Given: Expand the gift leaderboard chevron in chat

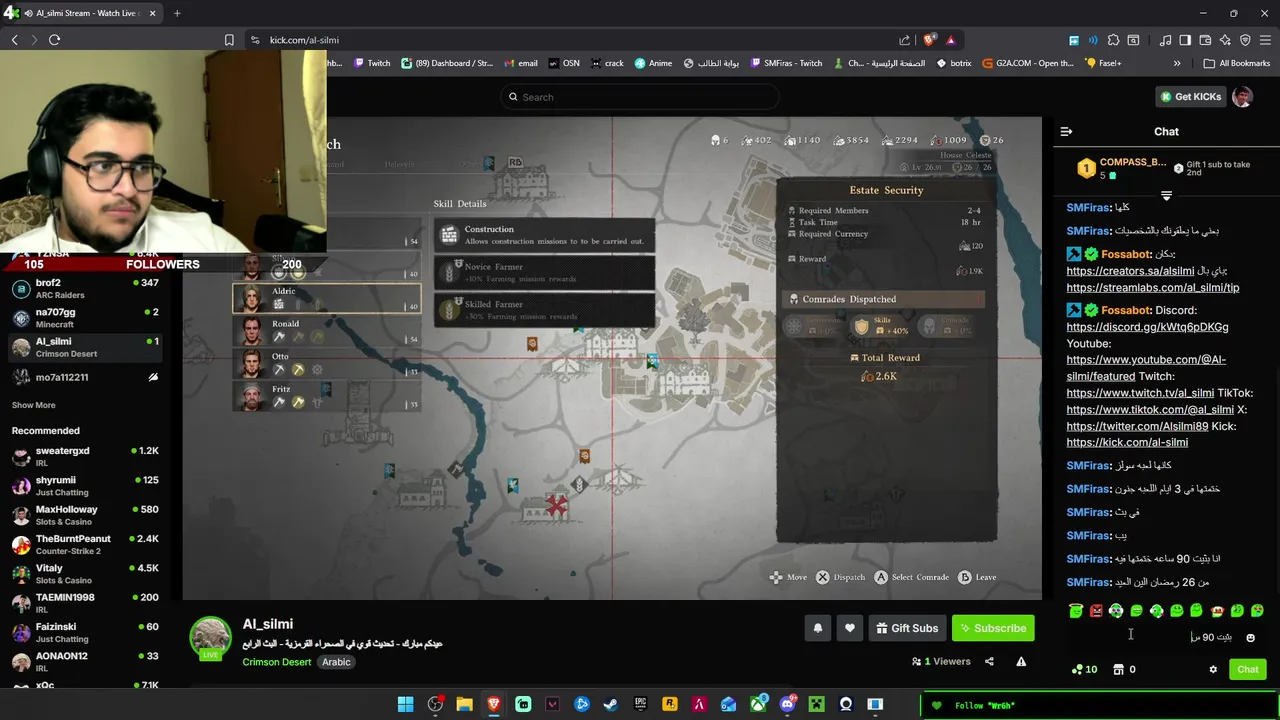Looking at the screenshot, I should pos(1166,196).
